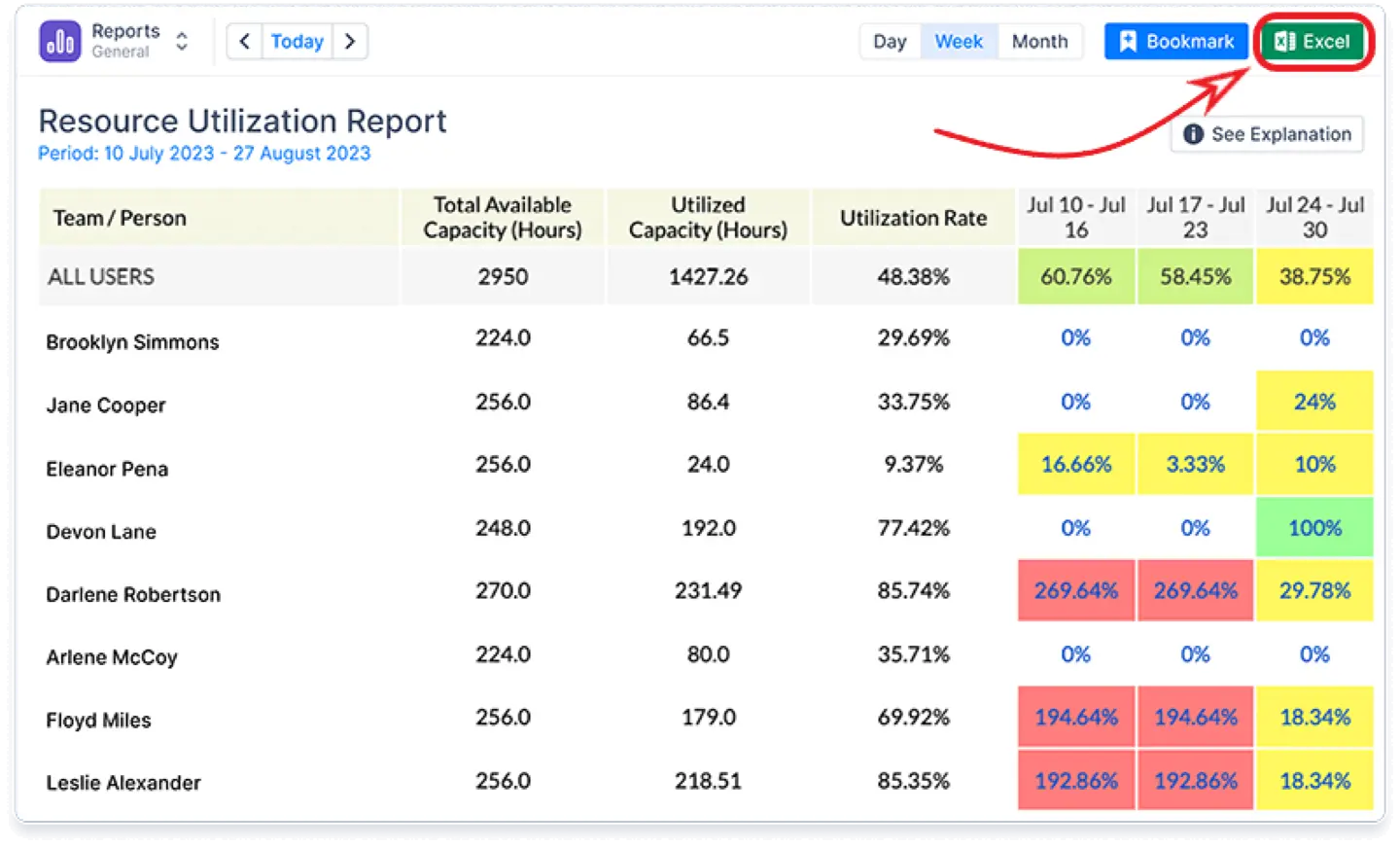The image size is (1400, 847).
Task: Click the Bookmark button
Action: pyautogui.click(x=1175, y=41)
